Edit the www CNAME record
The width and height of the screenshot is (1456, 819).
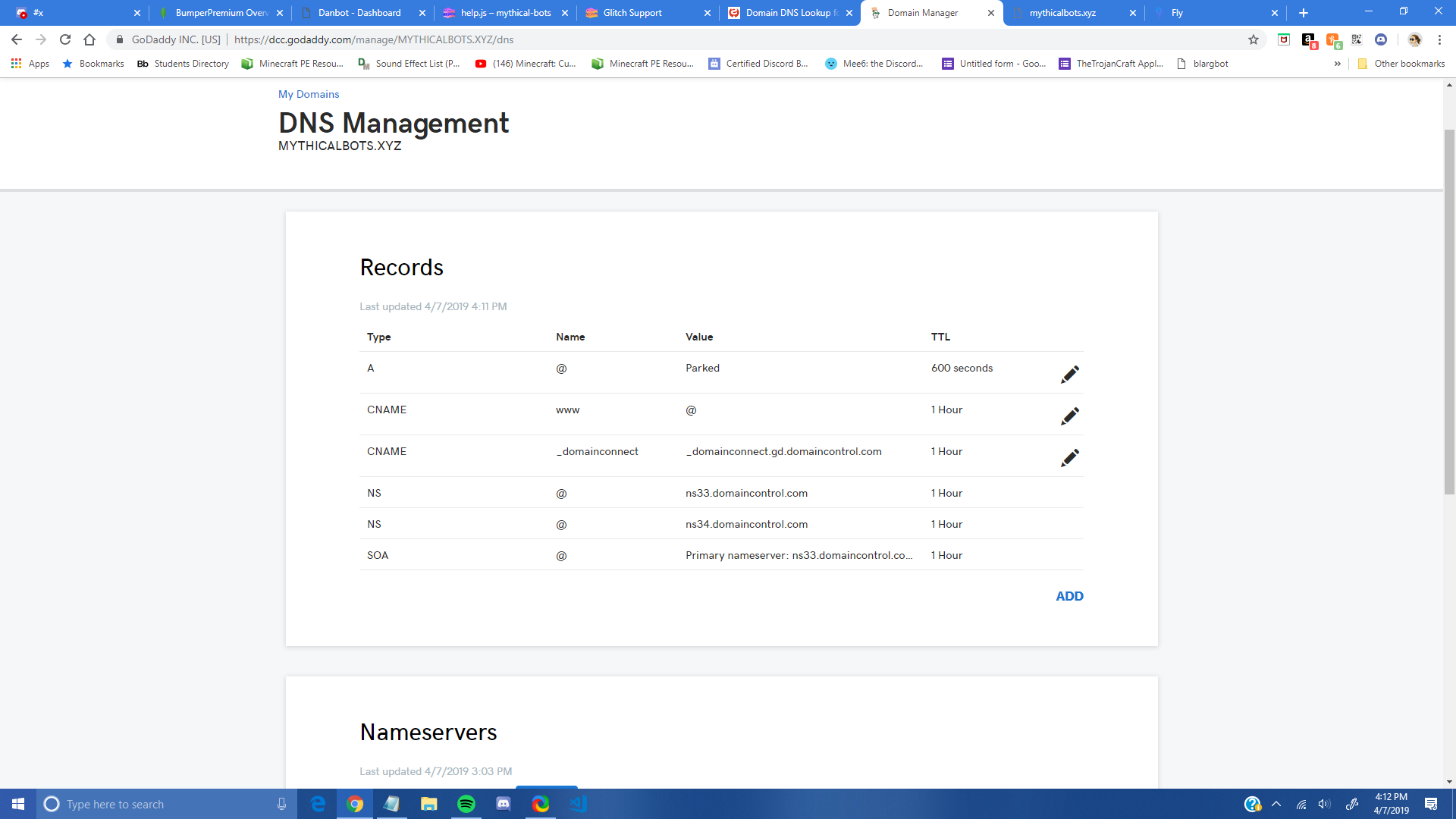click(x=1069, y=416)
